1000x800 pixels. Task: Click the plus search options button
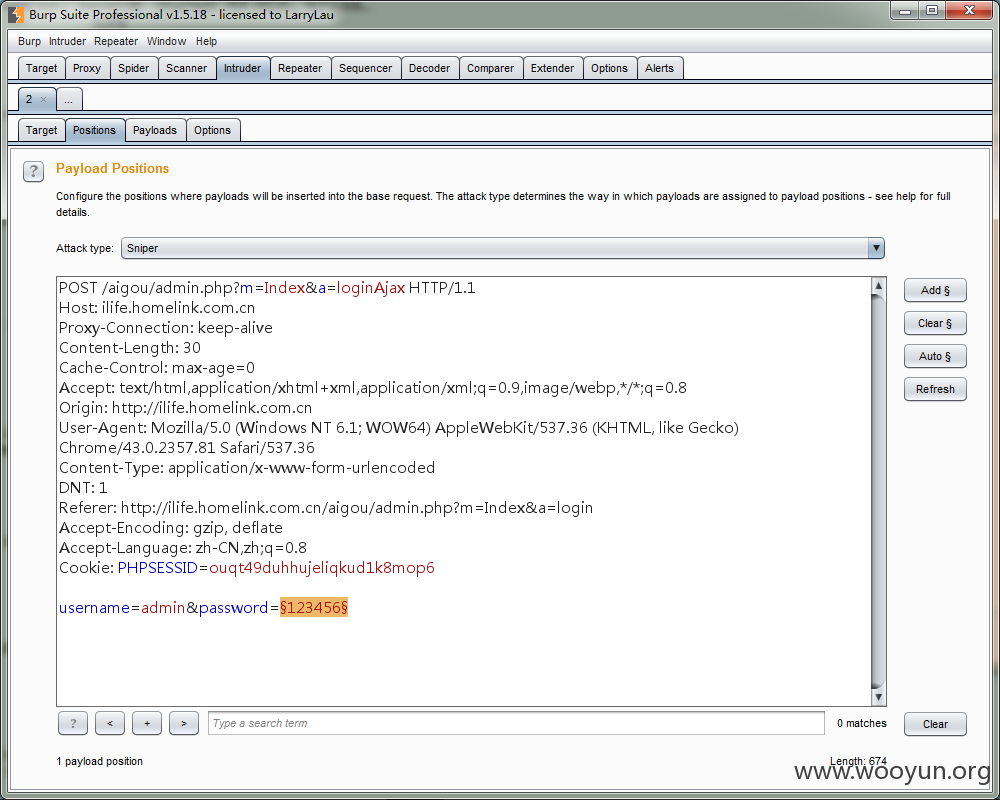tap(147, 723)
